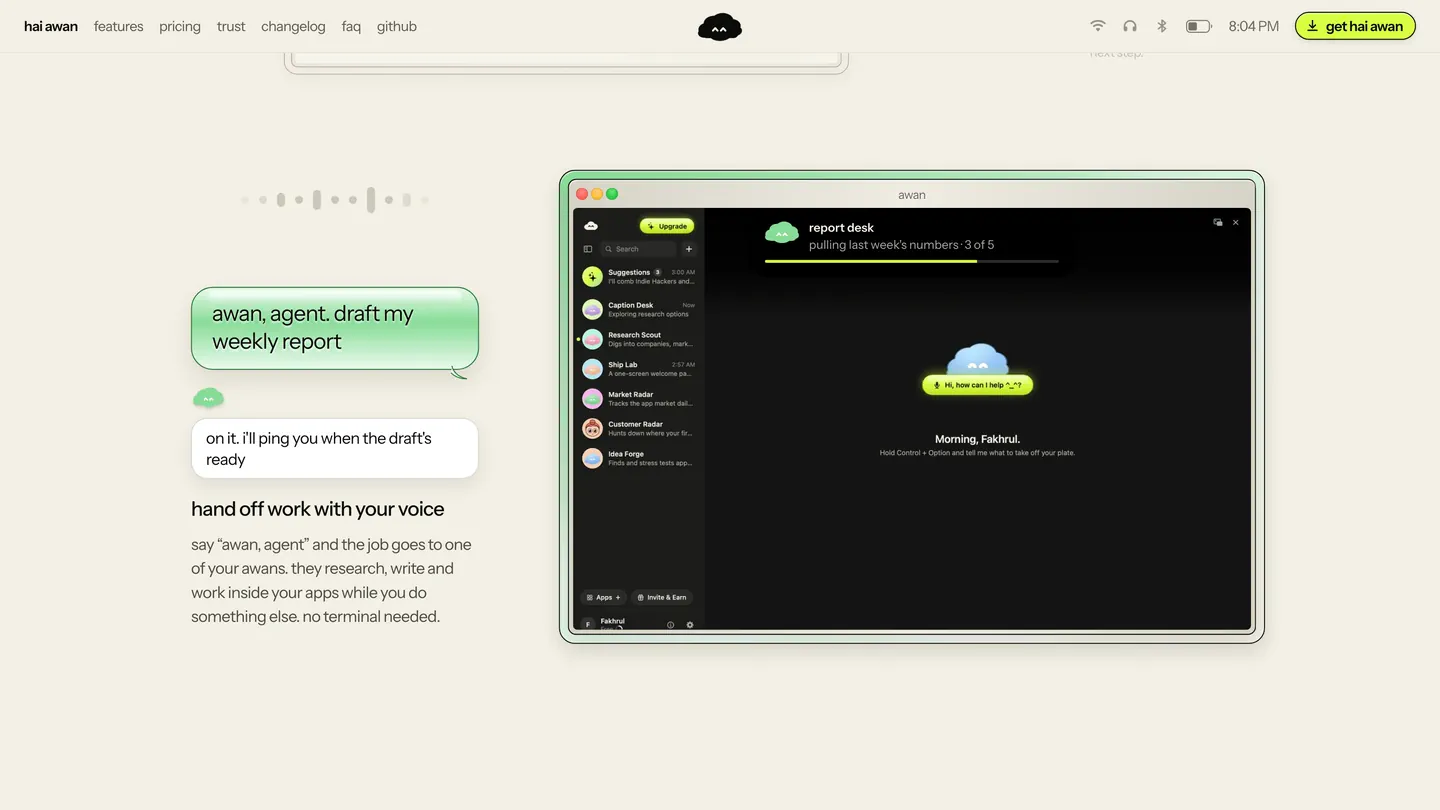
Task: Click the black cloud logo in header
Action: click(x=720, y=27)
